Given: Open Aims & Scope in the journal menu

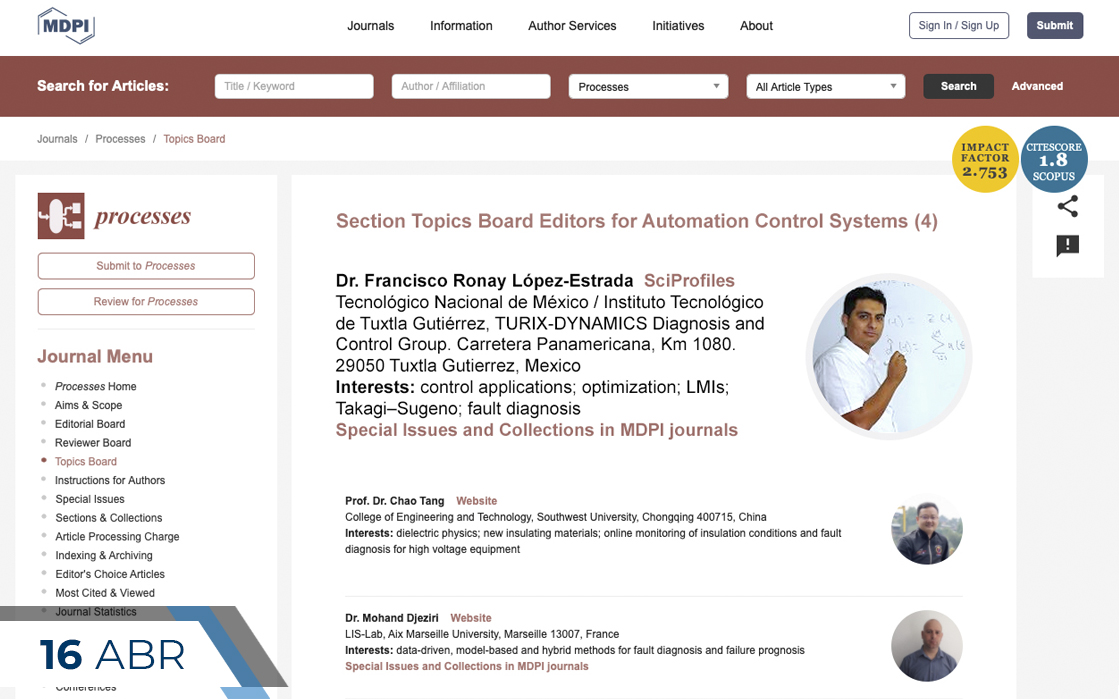Looking at the screenshot, I should click(88, 405).
